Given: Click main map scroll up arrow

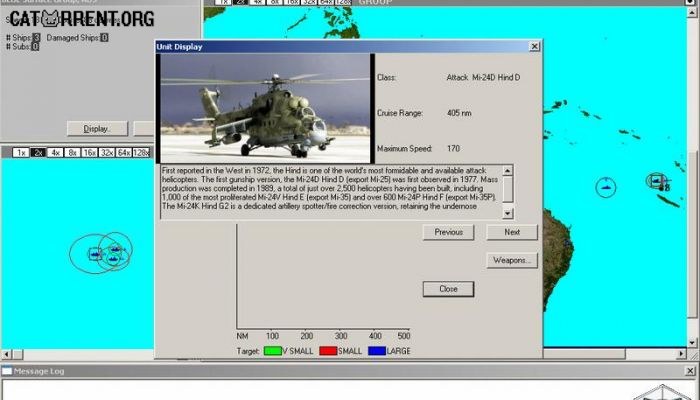Looking at the screenshot, I should click(692, 12).
